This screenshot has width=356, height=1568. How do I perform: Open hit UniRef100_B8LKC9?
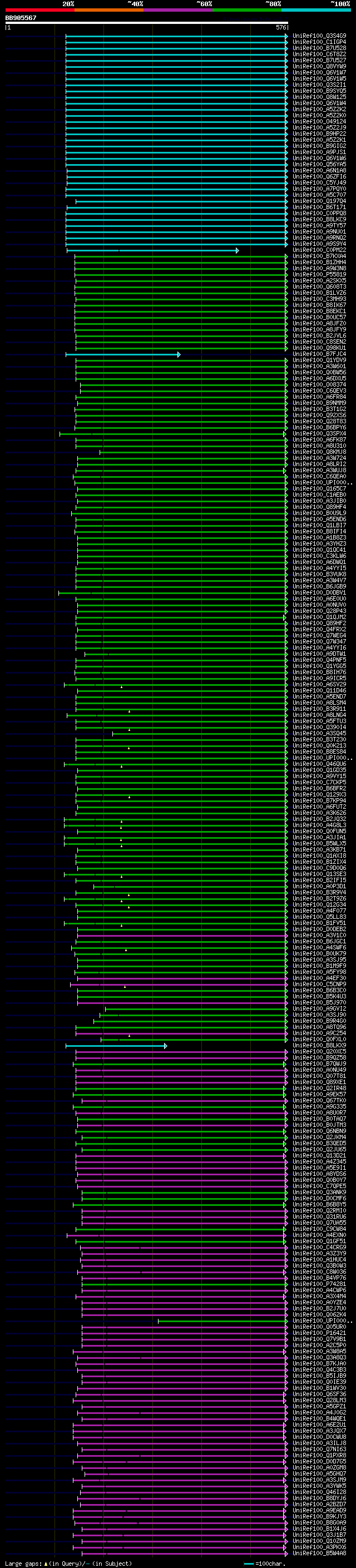pos(319,219)
